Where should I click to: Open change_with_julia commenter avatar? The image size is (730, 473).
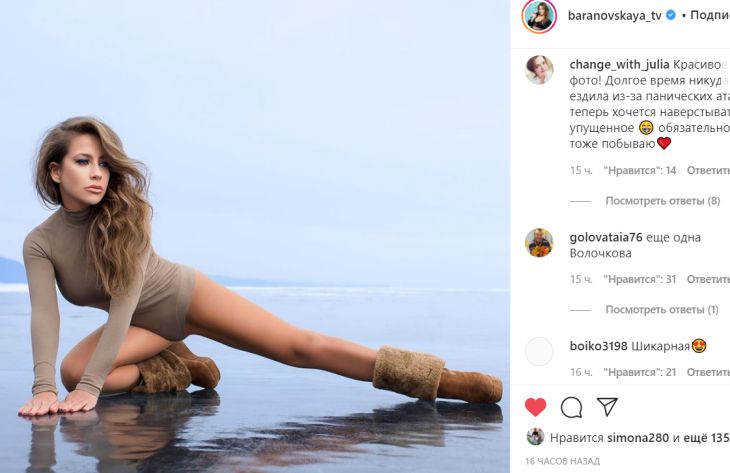539,69
